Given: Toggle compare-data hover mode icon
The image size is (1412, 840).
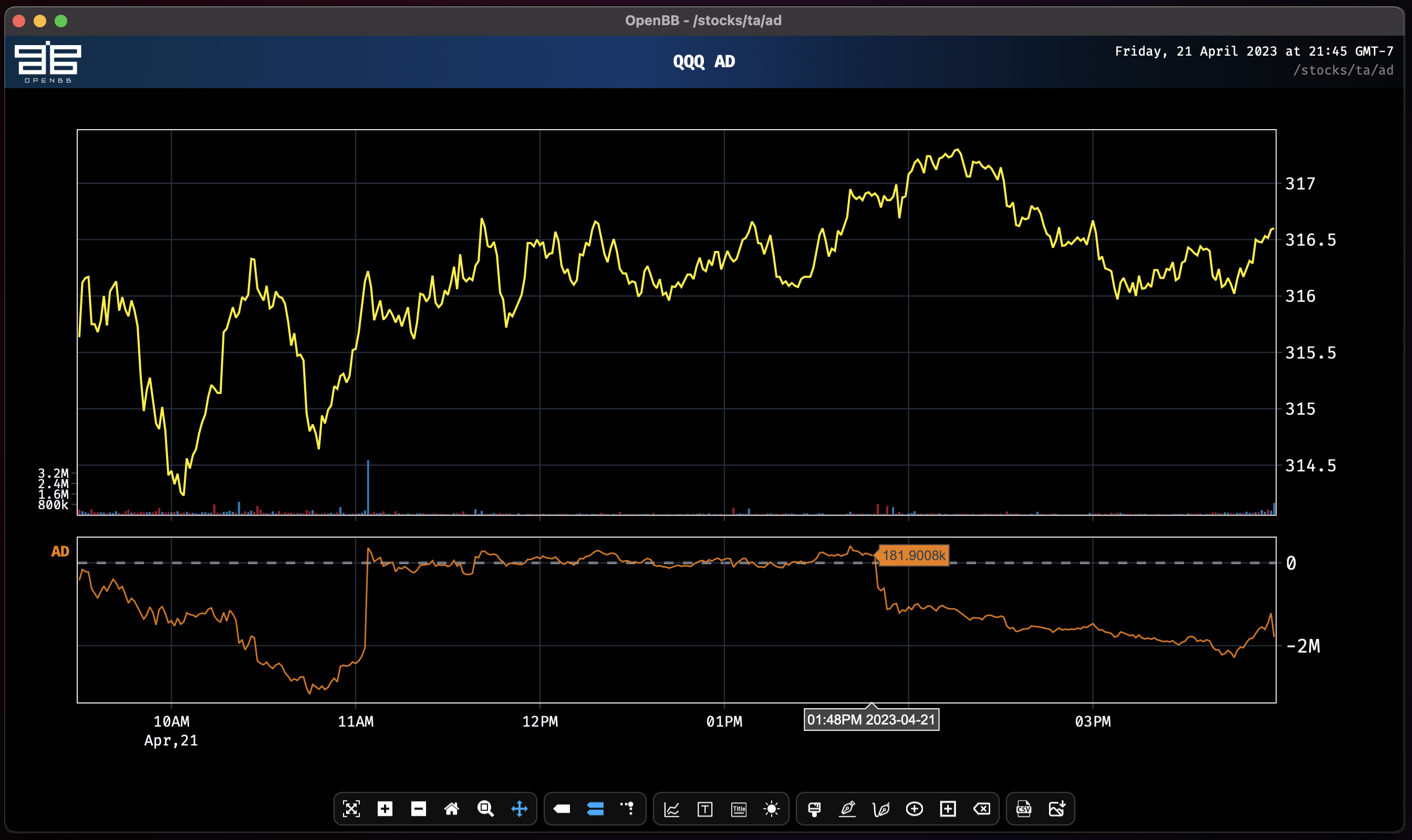Looking at the screenshot, I should pyautogui.click(x=595, y=809).
